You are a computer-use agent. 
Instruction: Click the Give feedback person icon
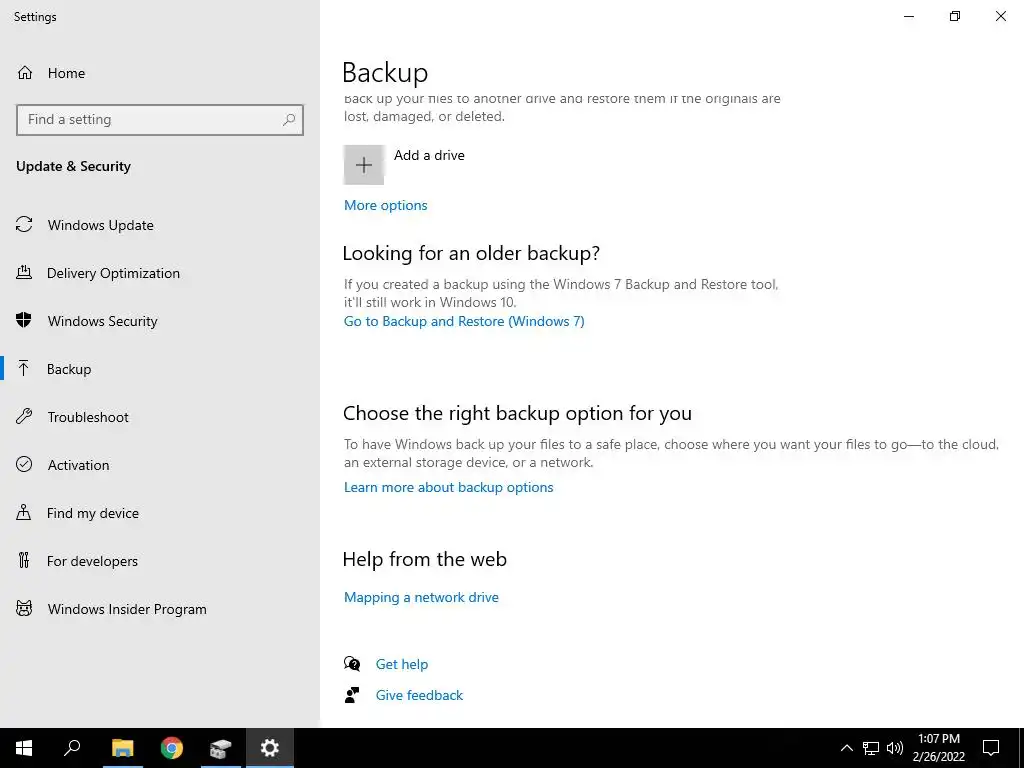pyautogui.click(x=352, y=695)
